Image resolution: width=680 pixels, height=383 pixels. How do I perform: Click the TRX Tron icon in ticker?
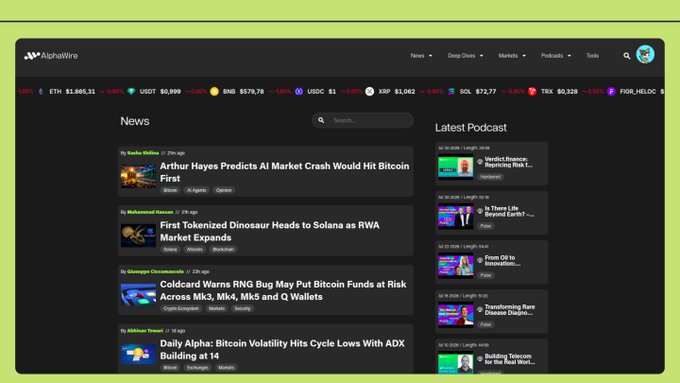[532, 92]
